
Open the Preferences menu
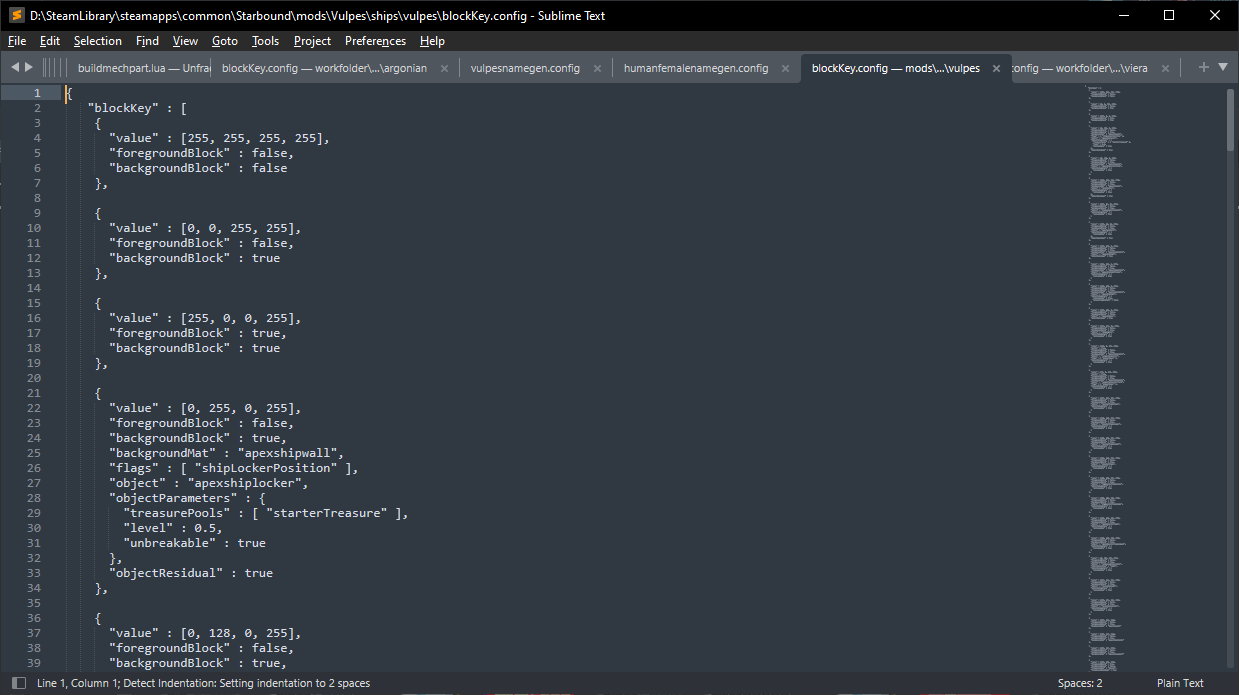375,41
